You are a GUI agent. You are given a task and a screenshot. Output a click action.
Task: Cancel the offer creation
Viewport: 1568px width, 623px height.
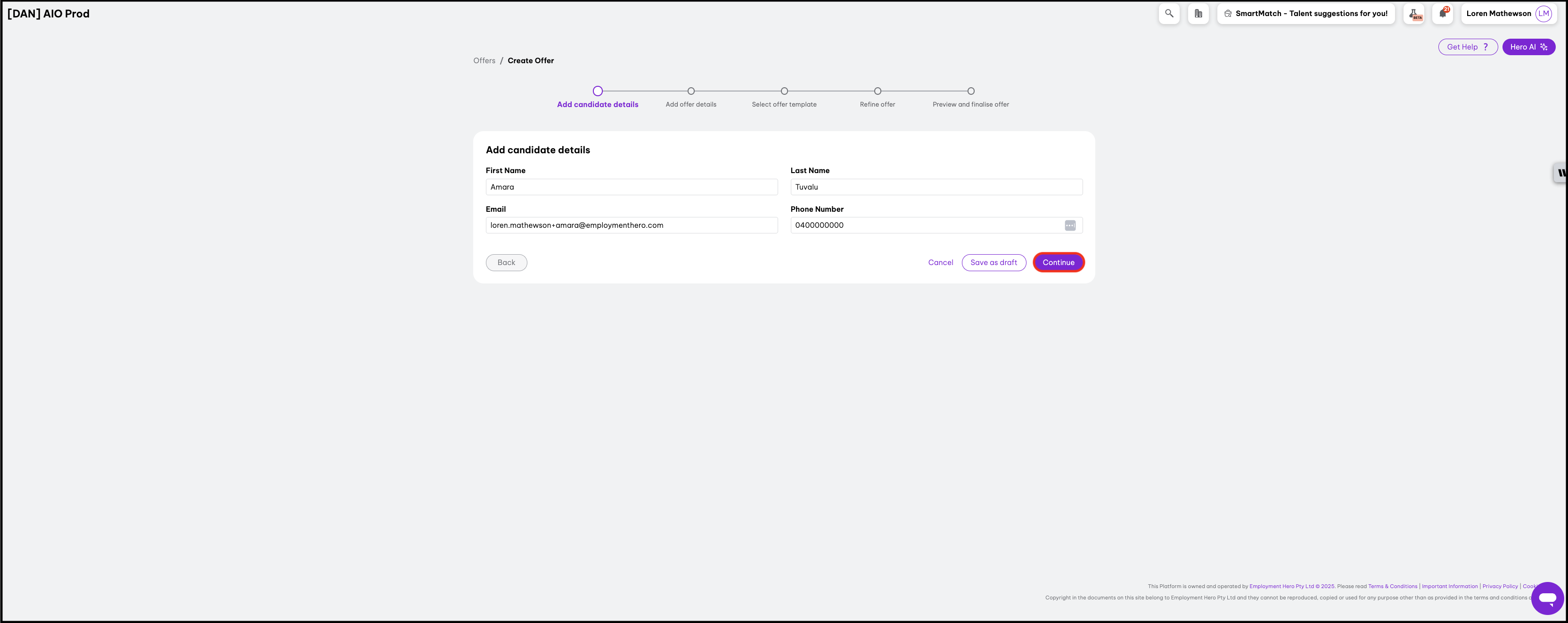tap(940, 263)
